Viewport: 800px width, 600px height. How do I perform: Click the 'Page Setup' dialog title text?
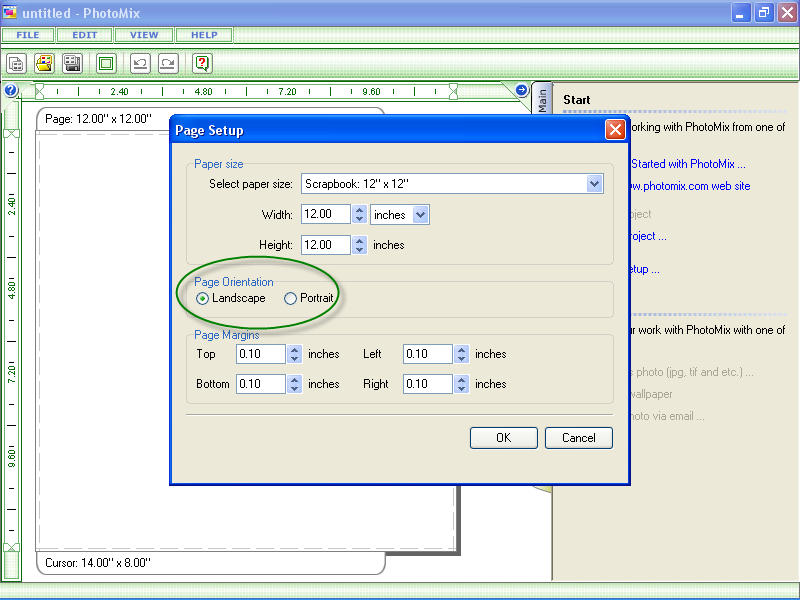209,131
